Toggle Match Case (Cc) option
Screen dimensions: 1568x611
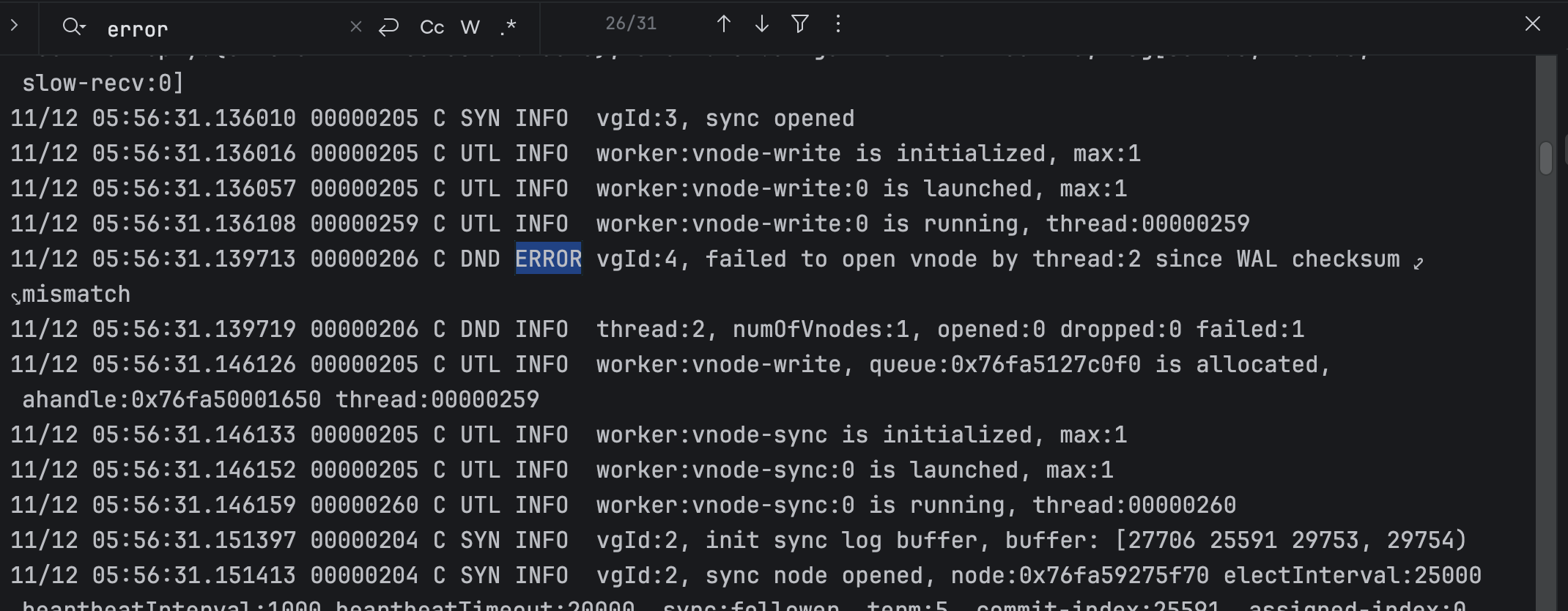click(432, 28)
